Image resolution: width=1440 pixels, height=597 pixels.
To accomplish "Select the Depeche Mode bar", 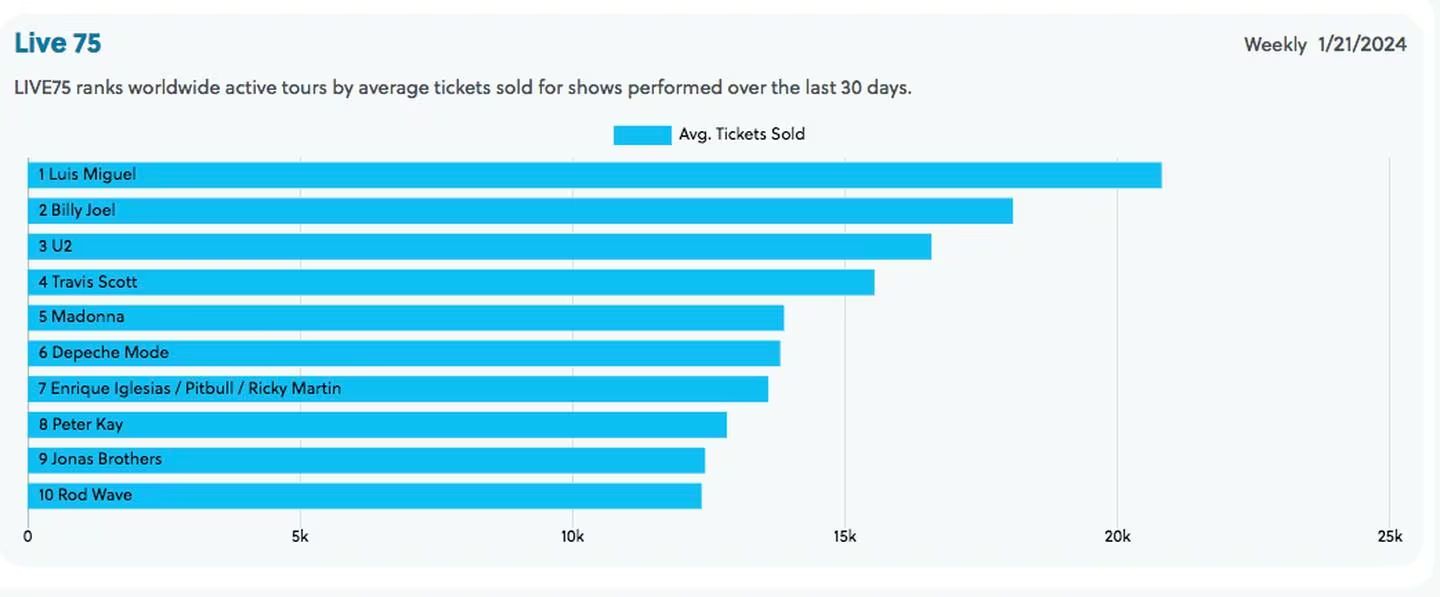I will pyautogui.click(x=403, y=353).
